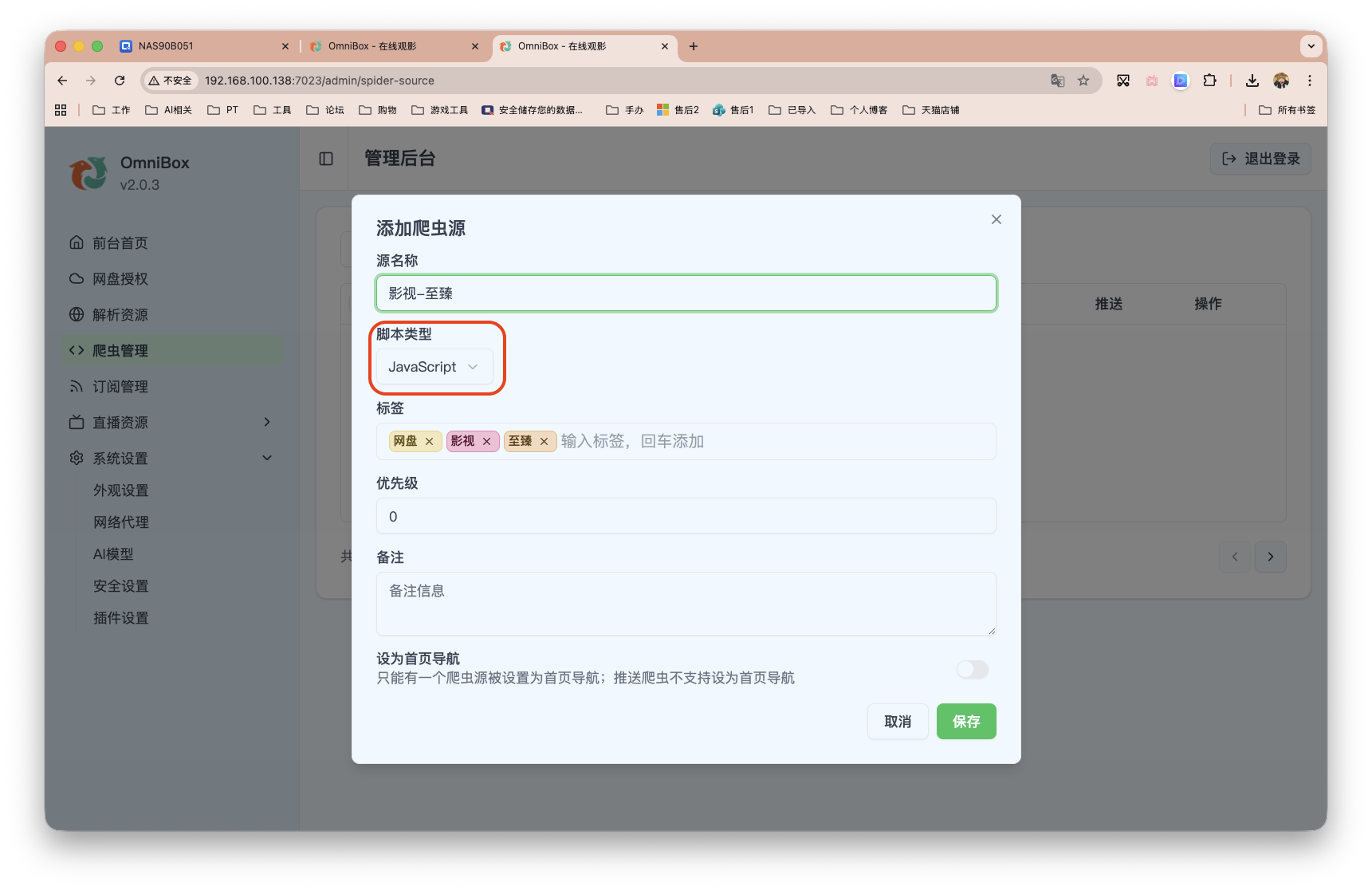Click the 爬虫管理 code icon
This screenshot has height=890, width=1372.
tap(76, 350)
